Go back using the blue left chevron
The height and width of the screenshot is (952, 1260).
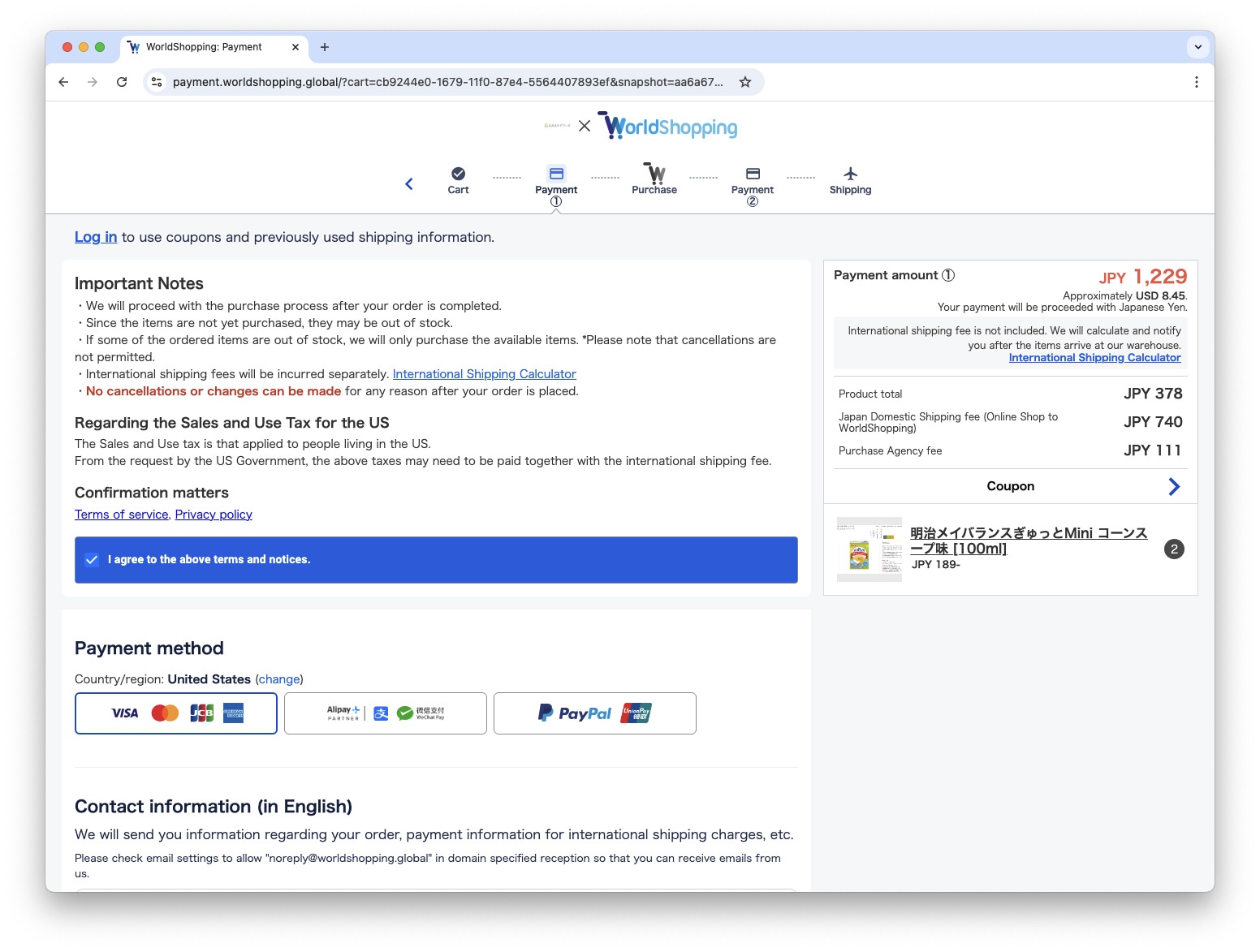coord(409,184)
